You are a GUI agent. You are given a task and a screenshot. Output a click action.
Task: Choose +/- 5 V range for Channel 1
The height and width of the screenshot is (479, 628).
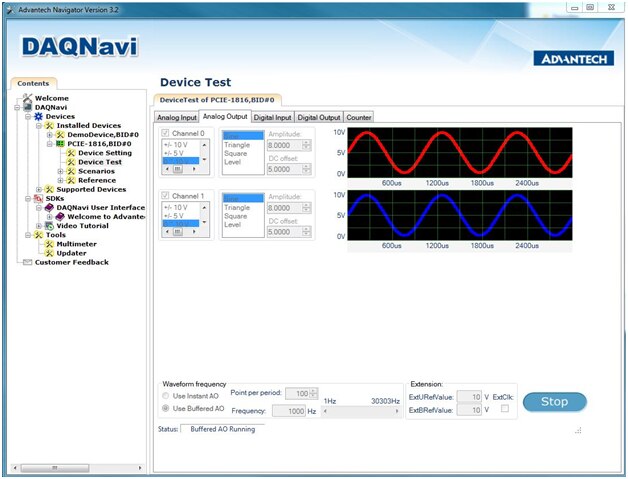pyautogui.click(x=174, y=215)
